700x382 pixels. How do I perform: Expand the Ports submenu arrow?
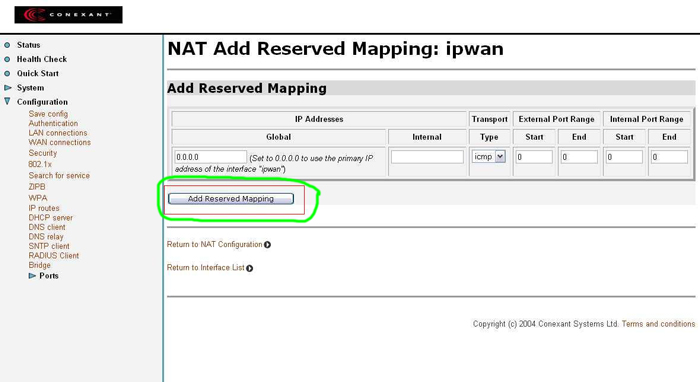coord(32,276)
